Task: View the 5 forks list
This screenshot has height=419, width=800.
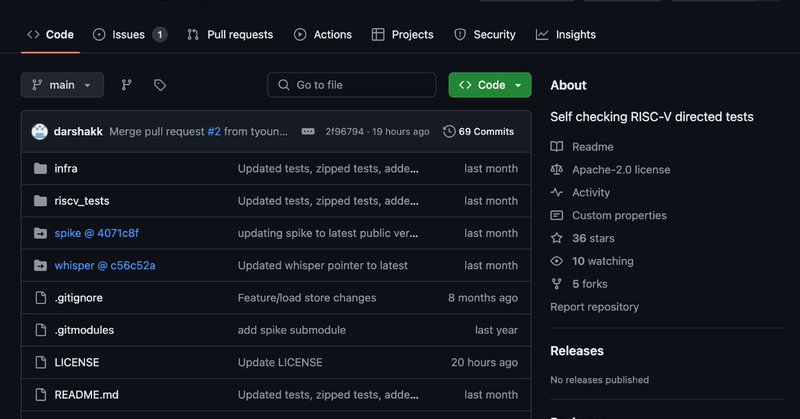Action: (590, 284)
